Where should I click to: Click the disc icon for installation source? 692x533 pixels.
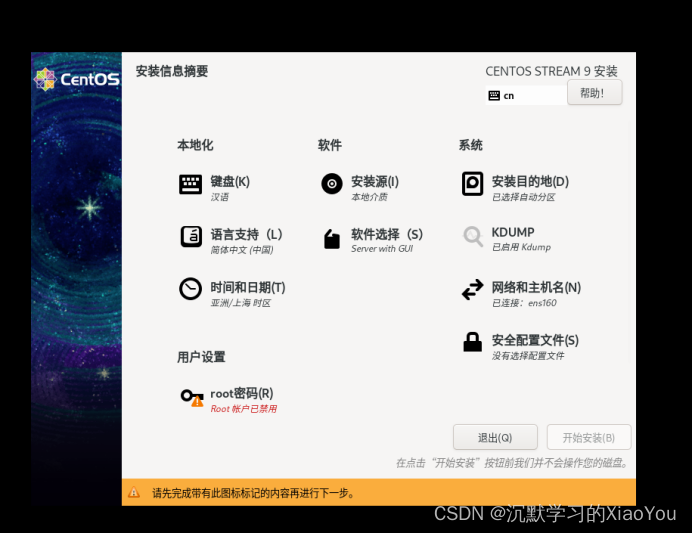tap(332, 184)
